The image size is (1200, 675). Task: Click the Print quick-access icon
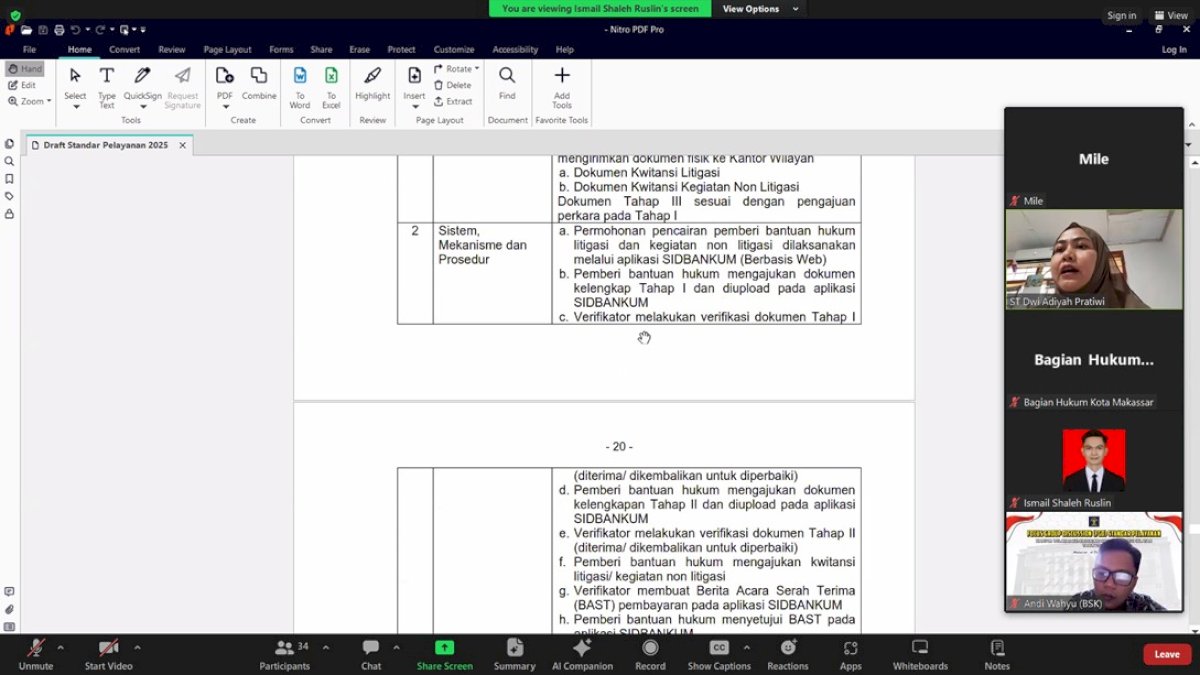[59, 30]
